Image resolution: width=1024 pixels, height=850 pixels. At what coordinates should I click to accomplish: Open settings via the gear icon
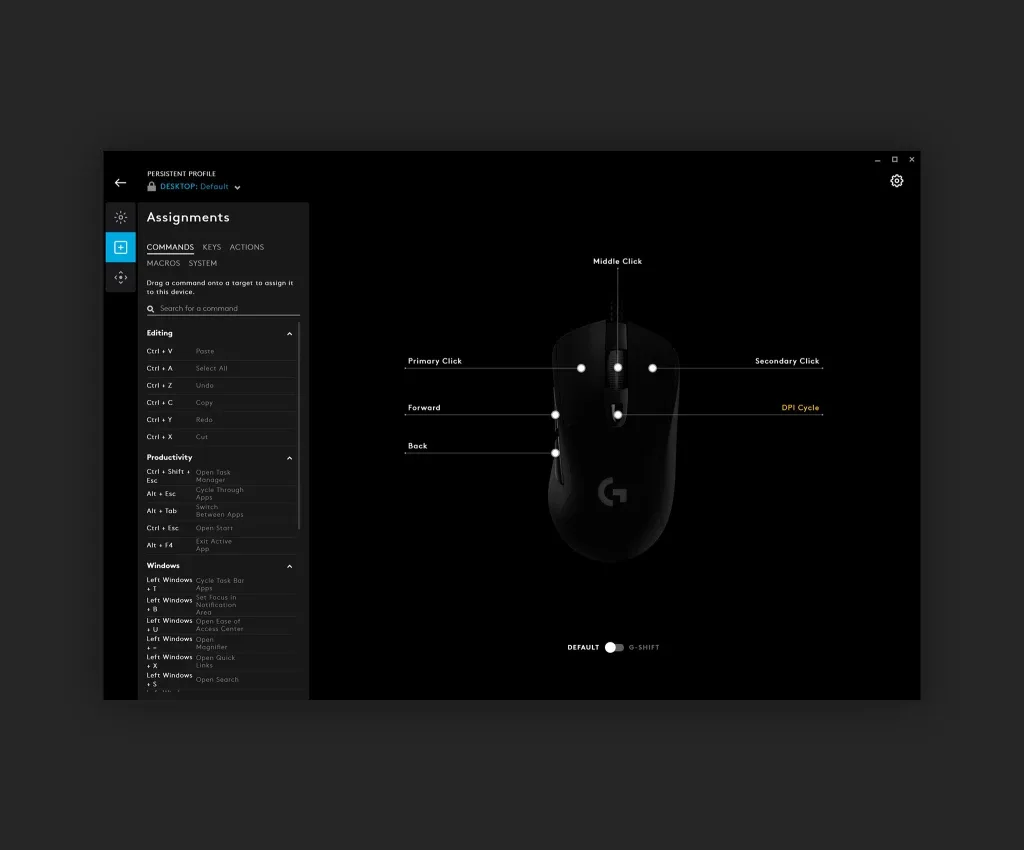[896, 181]
